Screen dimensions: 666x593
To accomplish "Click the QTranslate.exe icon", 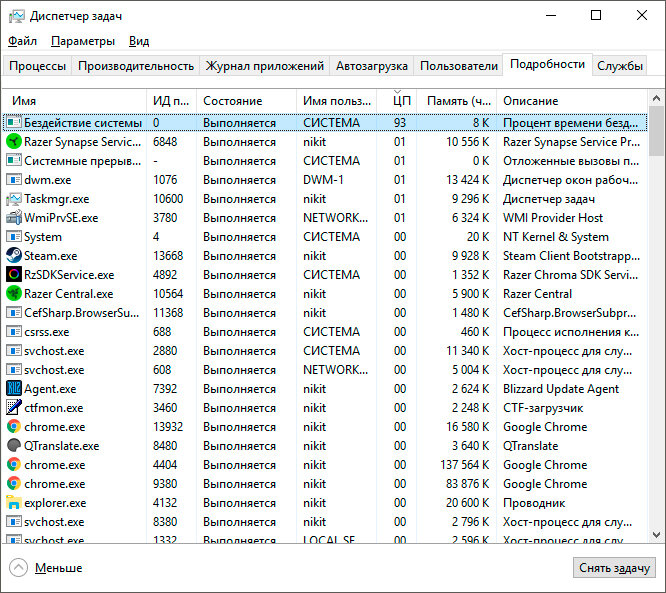I will (14, 446).
